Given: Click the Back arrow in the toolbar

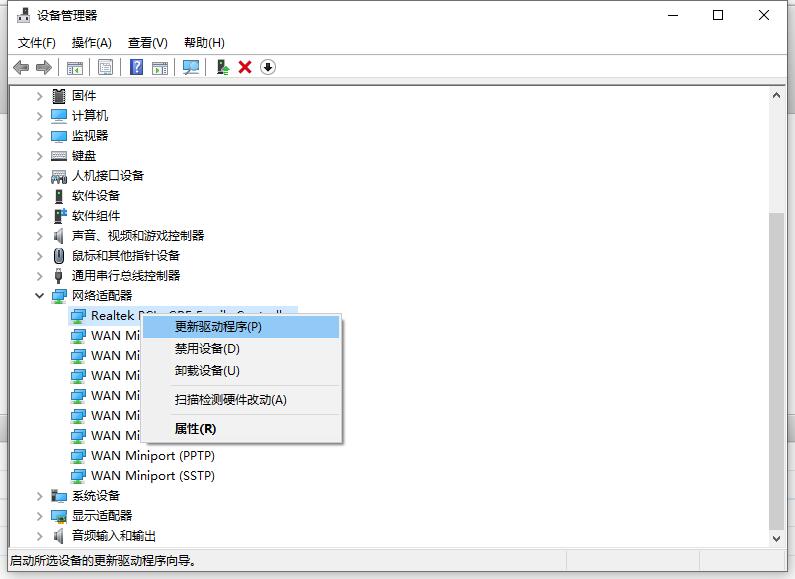Looking at the screenshot, I should point(21,67).
